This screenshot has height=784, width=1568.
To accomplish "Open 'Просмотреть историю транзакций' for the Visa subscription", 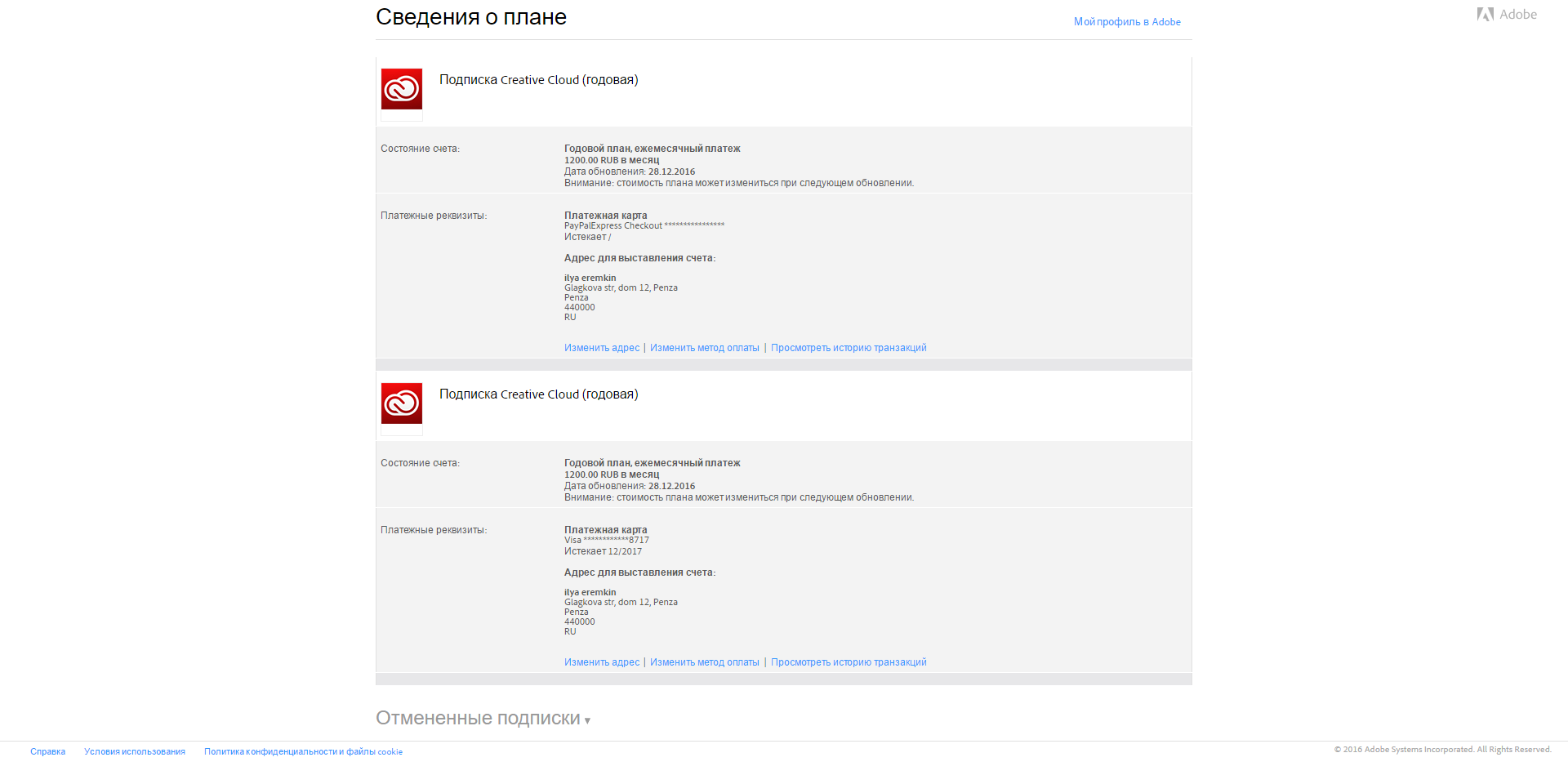I will (848, 662).
